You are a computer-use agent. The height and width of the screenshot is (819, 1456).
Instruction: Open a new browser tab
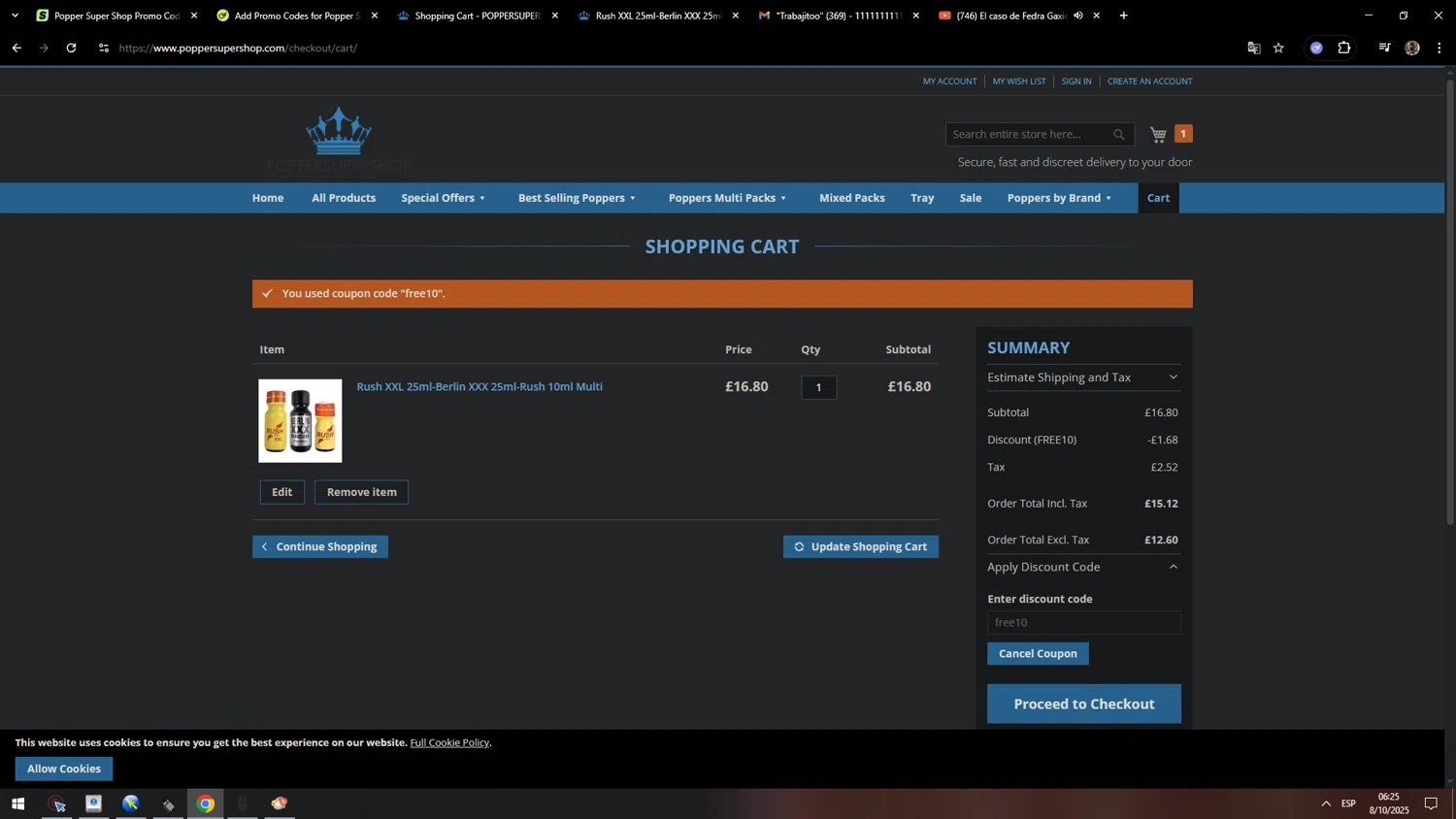tap(1123, 16)
